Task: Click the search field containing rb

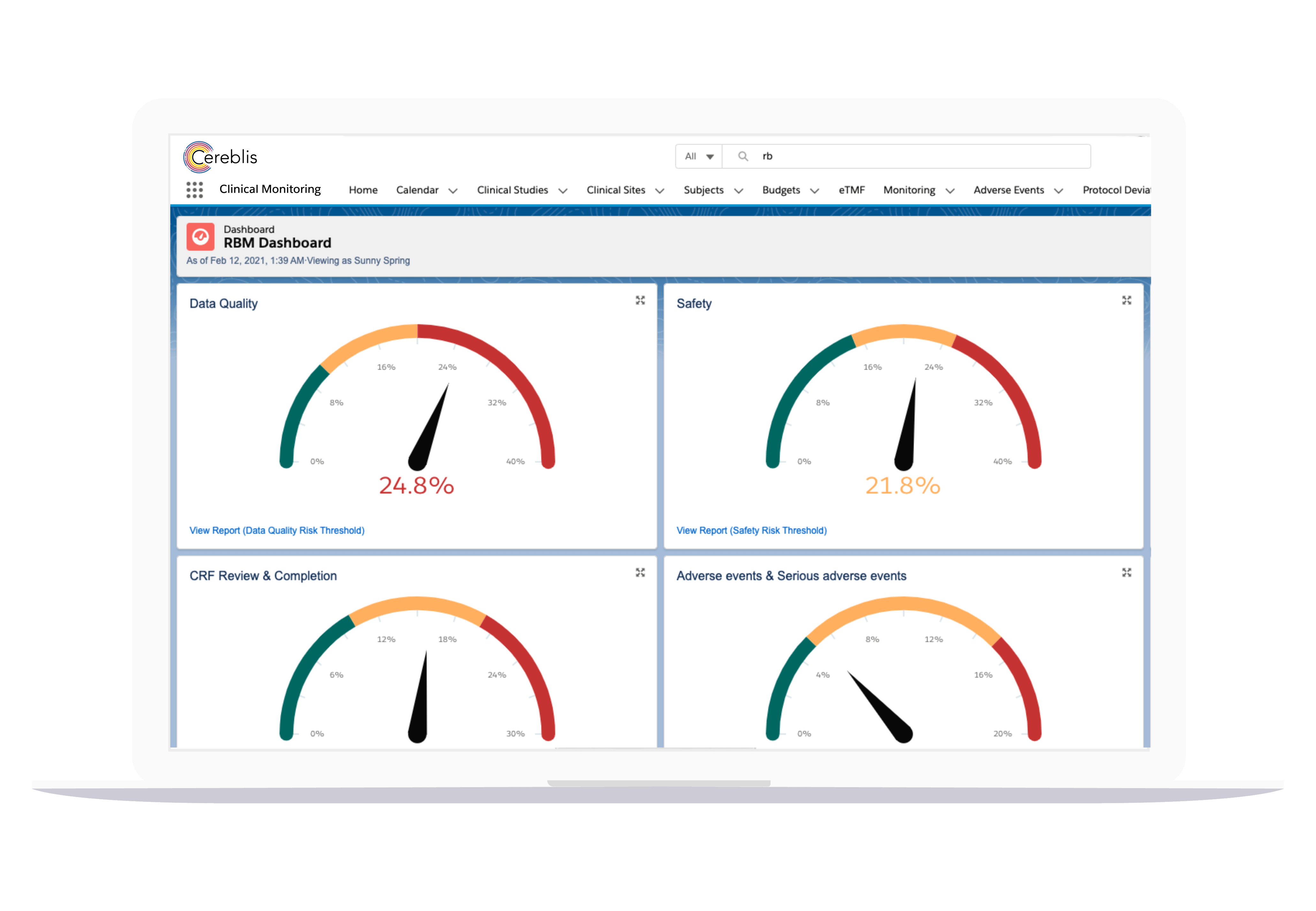Action: pyautogui.click(x=906, y=156)
